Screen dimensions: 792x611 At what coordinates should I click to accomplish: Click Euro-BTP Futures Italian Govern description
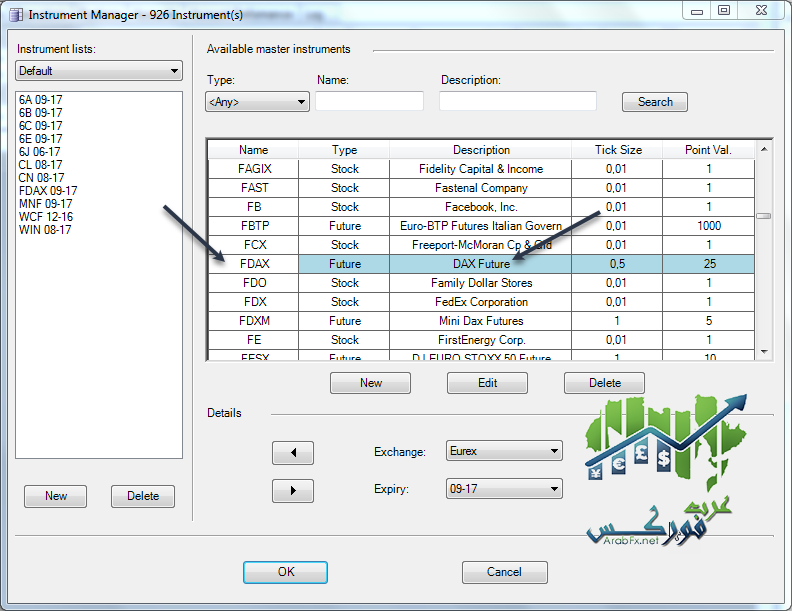point(481,226)
